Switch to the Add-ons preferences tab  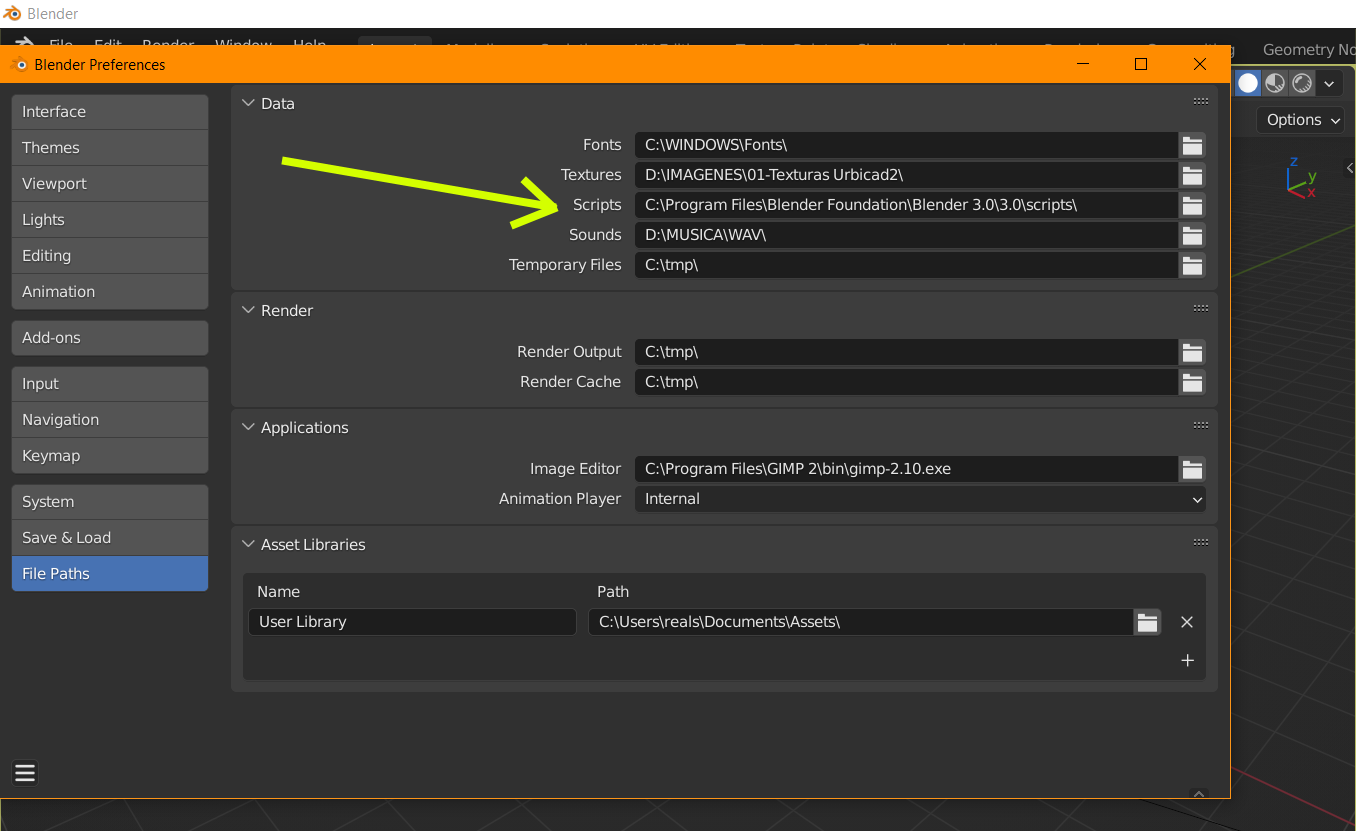point(110,338)
